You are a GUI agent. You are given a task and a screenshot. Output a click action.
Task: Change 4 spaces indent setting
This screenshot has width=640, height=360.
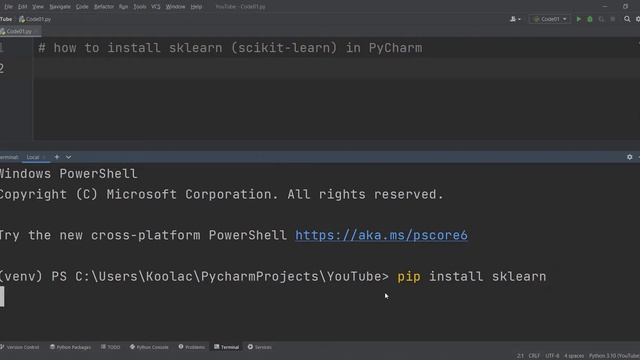click(574, 356)
